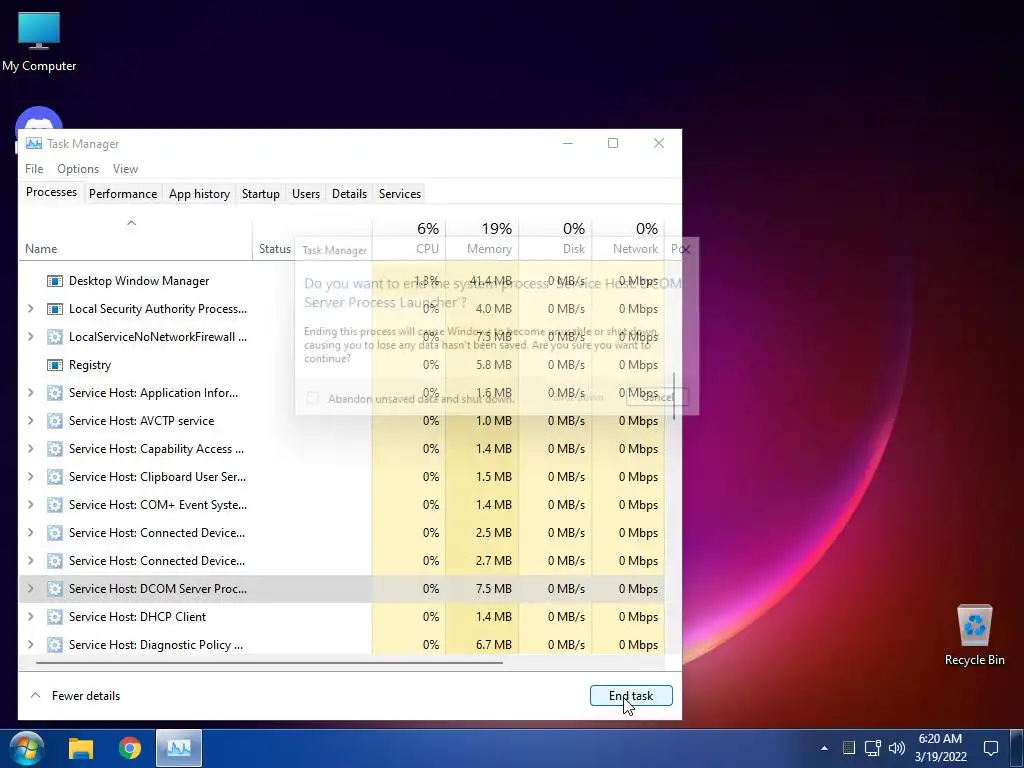Open the View menu
1024x768 pixels.
[125, 169]
